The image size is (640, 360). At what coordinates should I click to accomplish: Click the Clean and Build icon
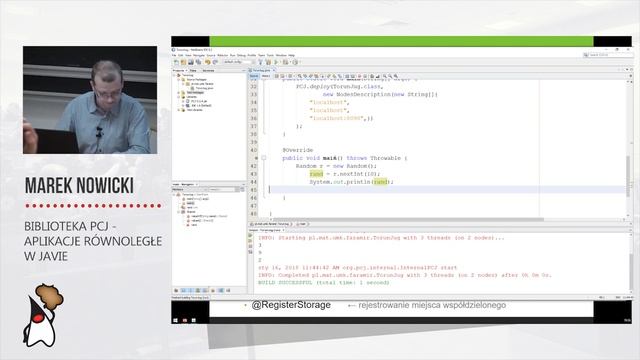tap(269, 62)
